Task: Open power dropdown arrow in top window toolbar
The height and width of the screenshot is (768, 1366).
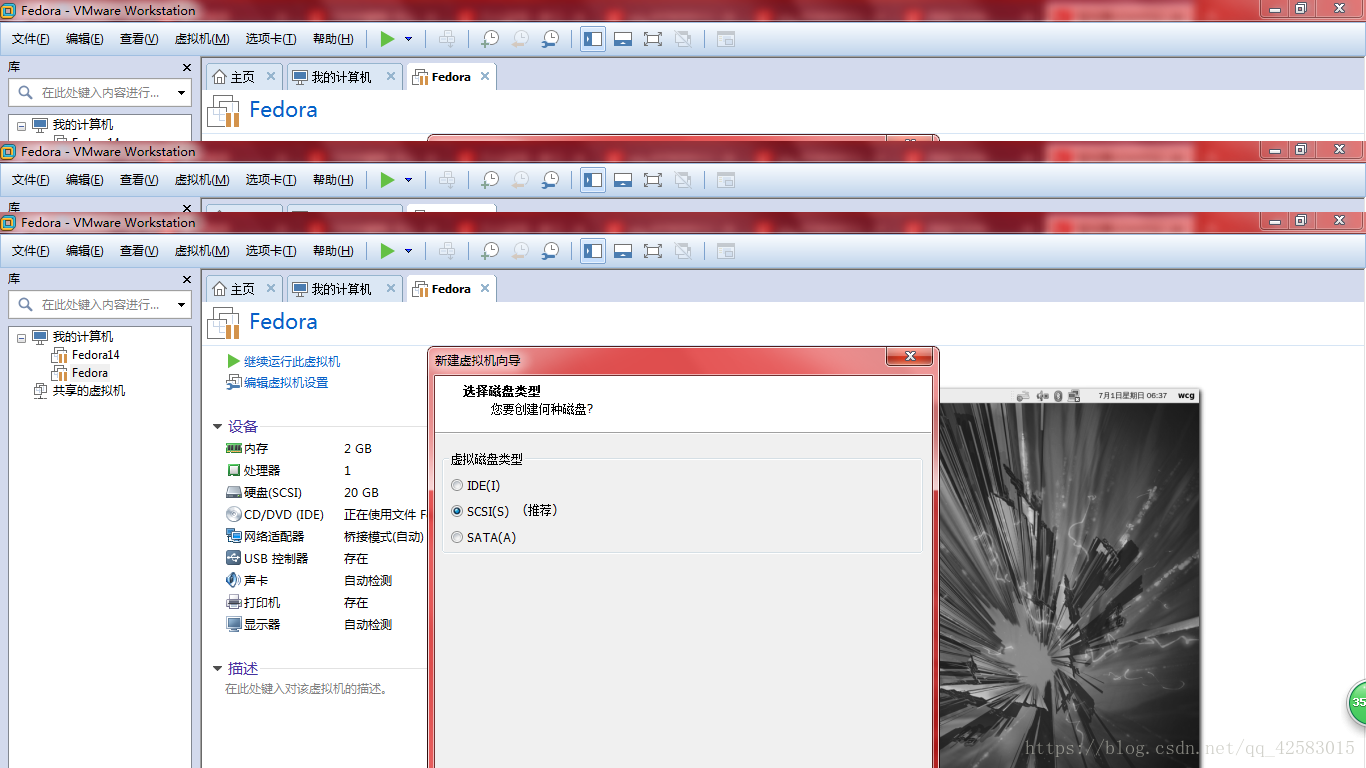Action: (408, 39)
